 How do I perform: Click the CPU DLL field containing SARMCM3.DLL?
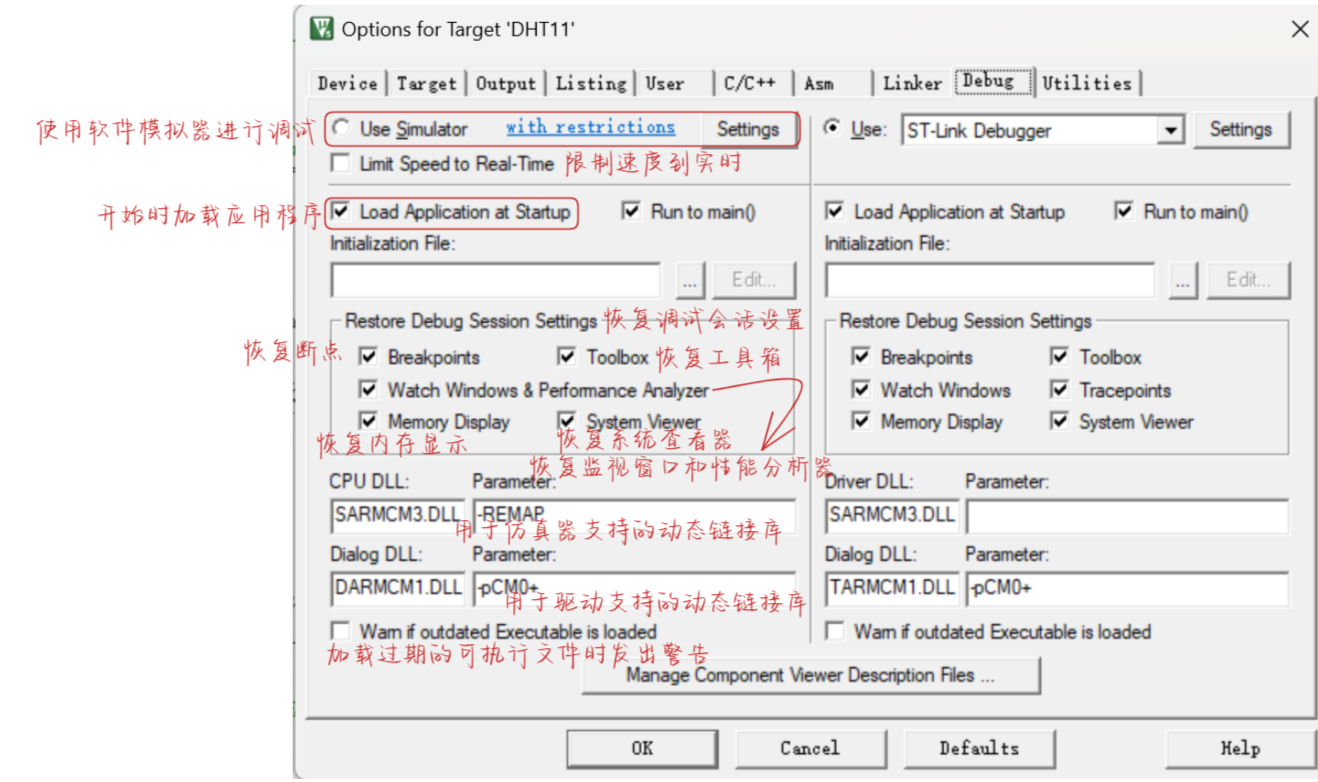[x=399, y=516]
